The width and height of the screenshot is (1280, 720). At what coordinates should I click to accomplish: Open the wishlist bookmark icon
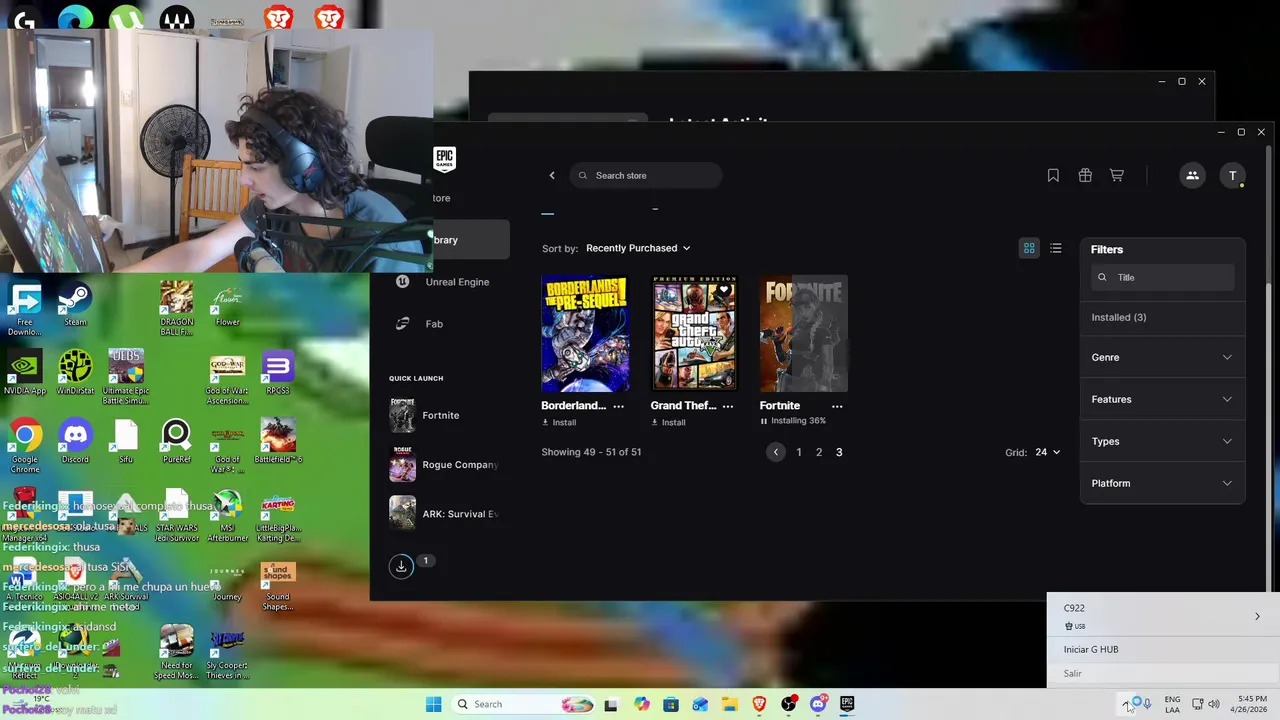[x=1053, y=175]
